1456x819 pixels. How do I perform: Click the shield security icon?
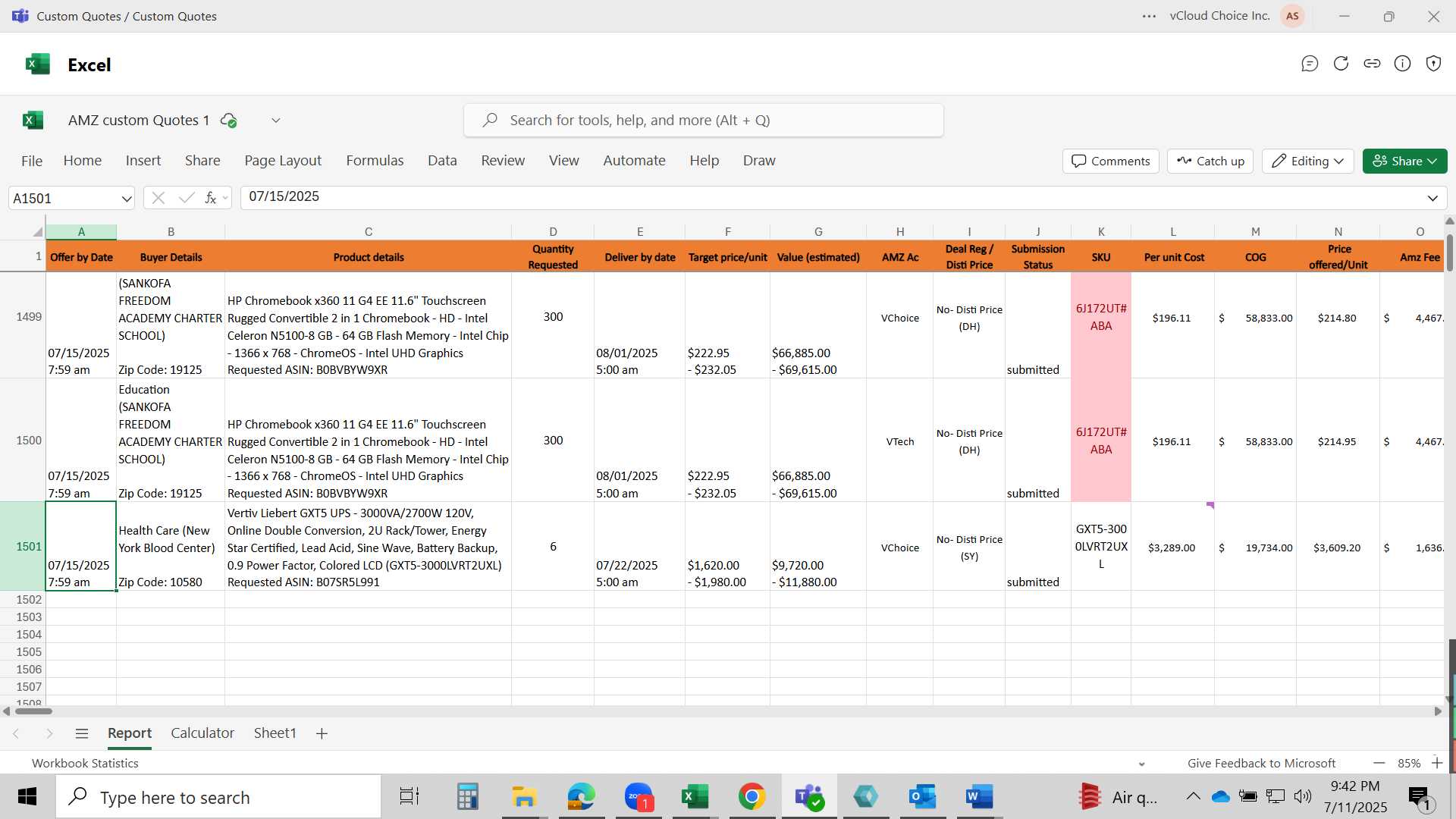pos(1433,64)
